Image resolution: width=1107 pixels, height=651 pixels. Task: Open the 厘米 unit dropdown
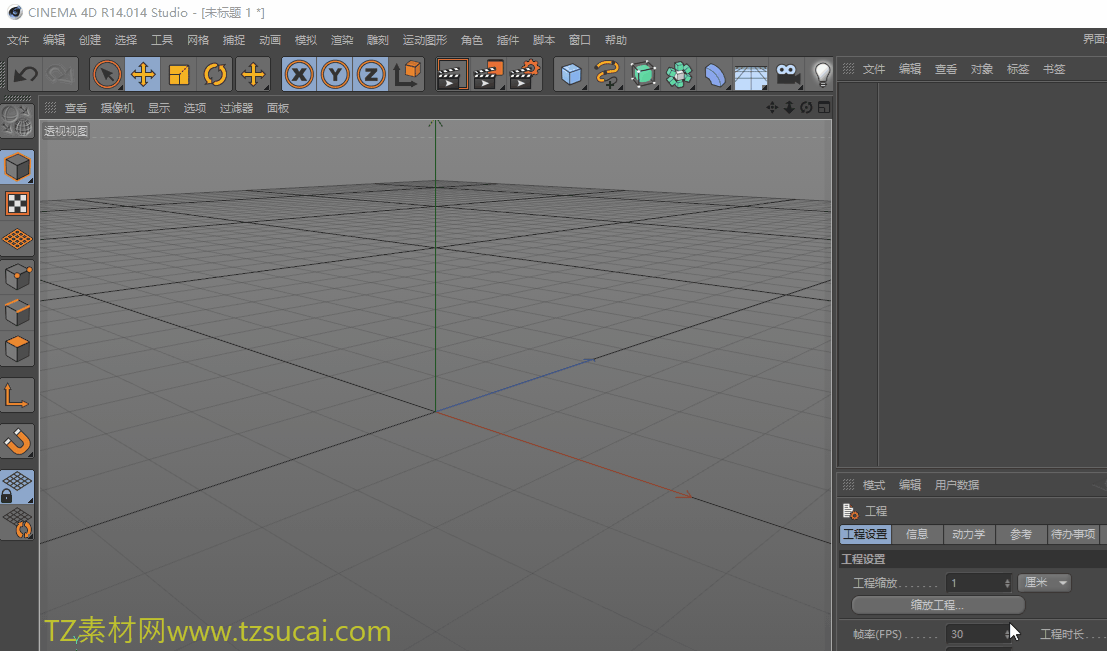point(1044,583)
